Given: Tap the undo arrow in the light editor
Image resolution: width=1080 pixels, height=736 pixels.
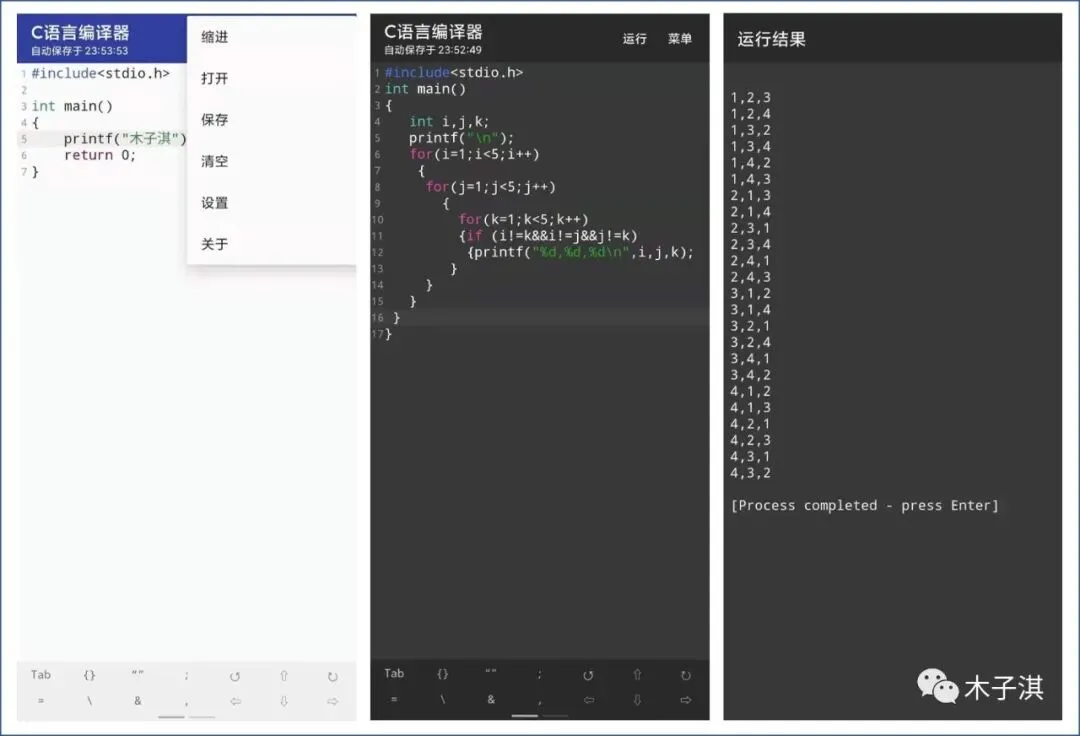Looking at the screenshot, I should [x=235, y=676].
